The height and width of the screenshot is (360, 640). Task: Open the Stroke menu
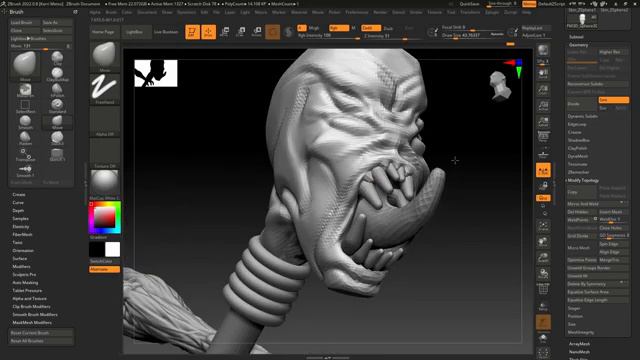click(x=416, y=12)
